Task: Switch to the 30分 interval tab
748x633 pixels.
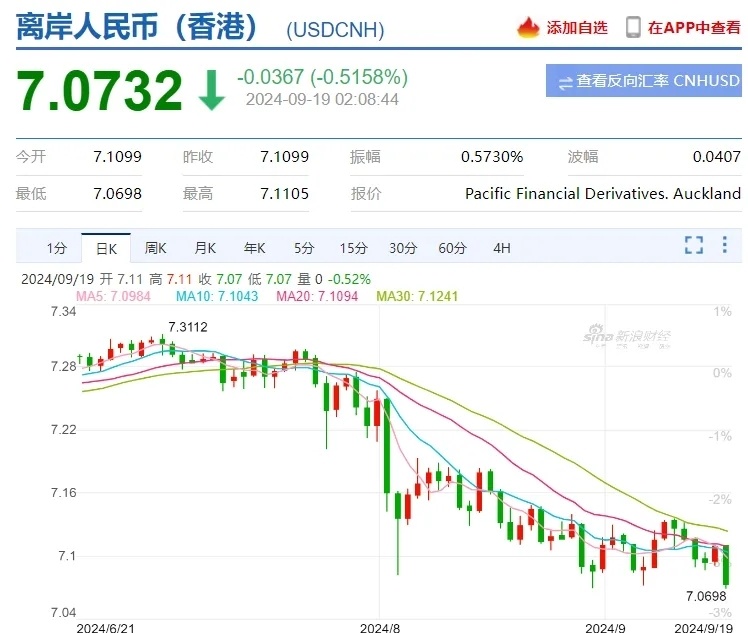Action: 403,248
